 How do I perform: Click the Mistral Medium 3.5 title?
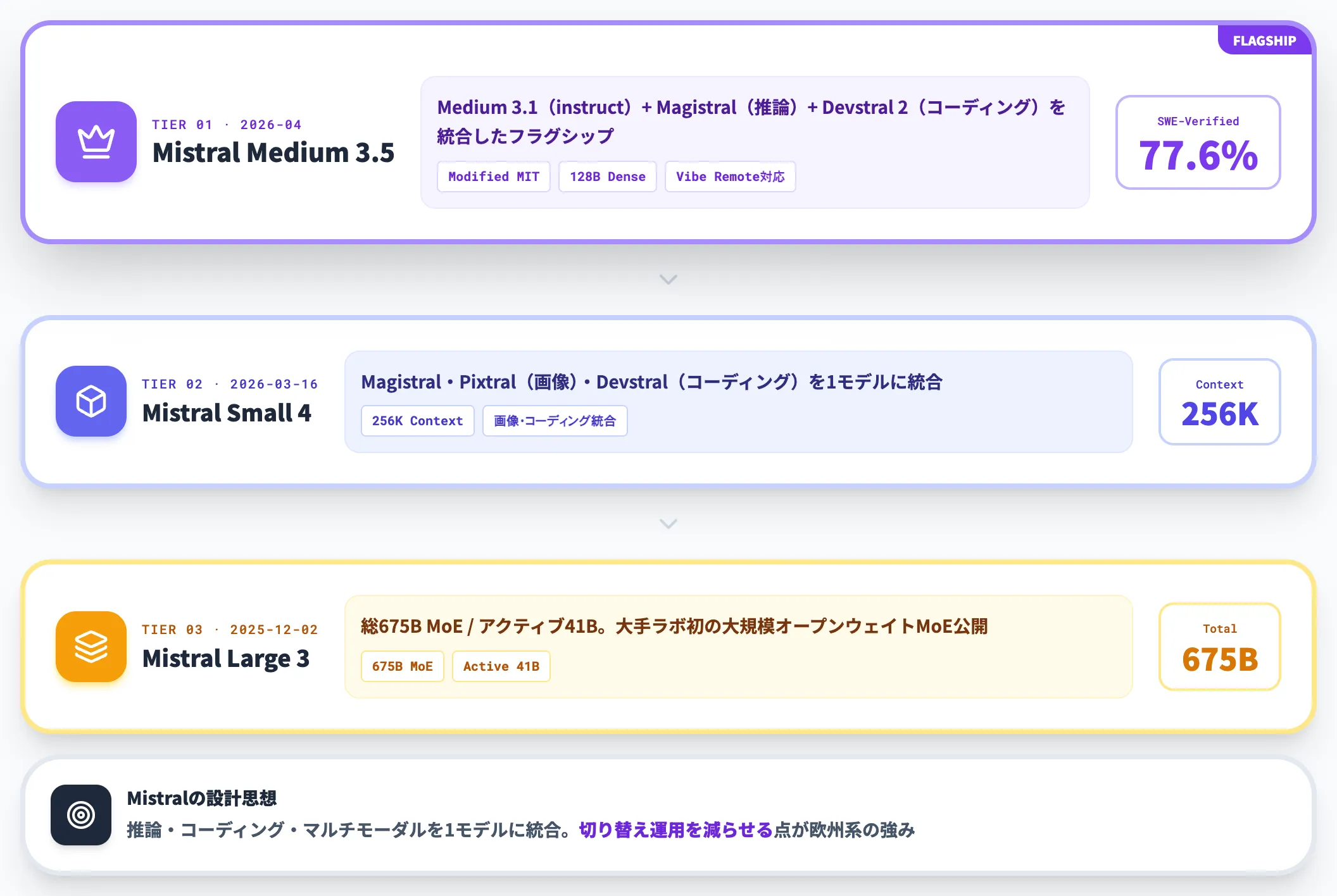pos(273,152)
